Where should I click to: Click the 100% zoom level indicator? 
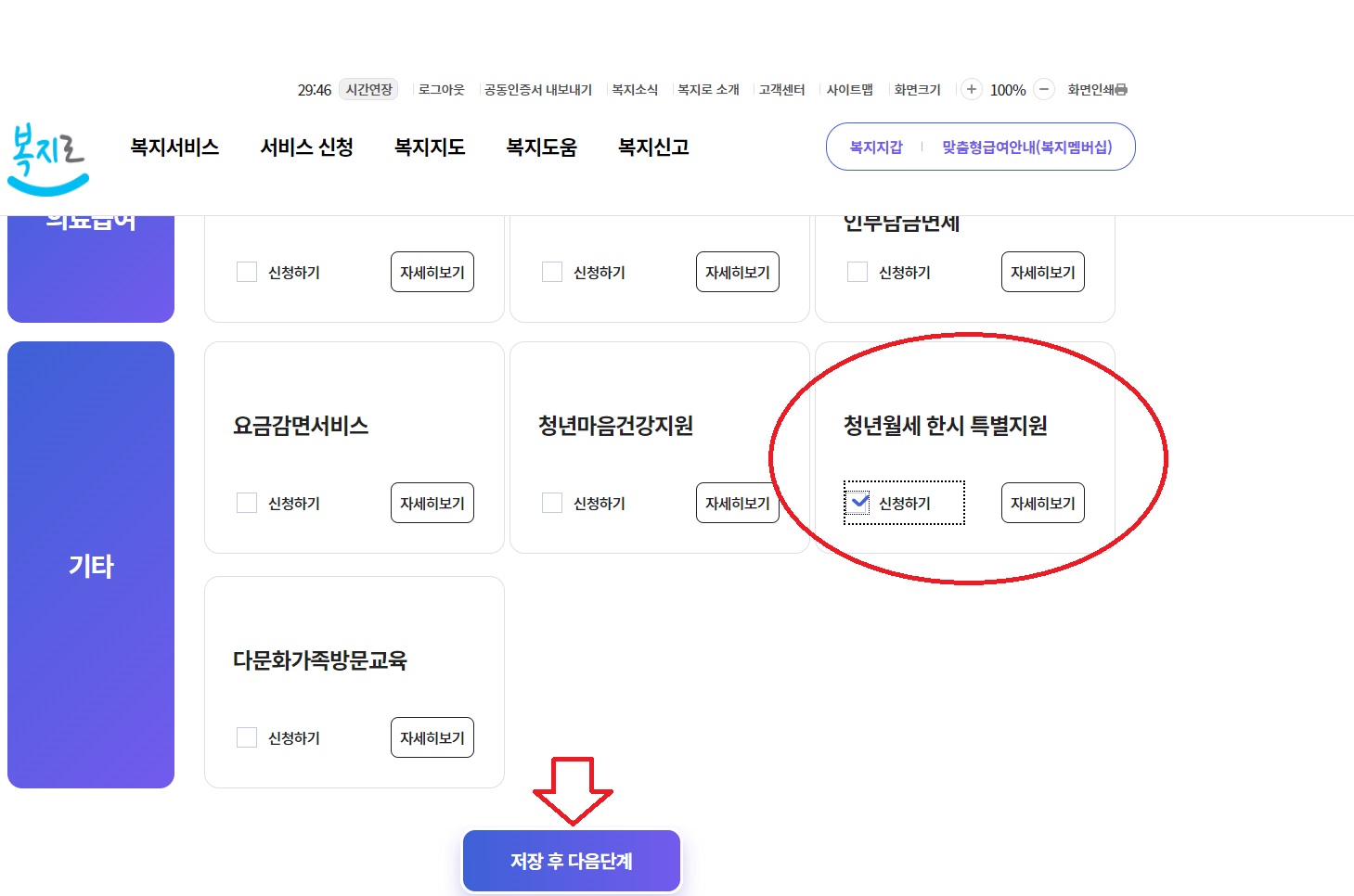[x=1008, y=90]
